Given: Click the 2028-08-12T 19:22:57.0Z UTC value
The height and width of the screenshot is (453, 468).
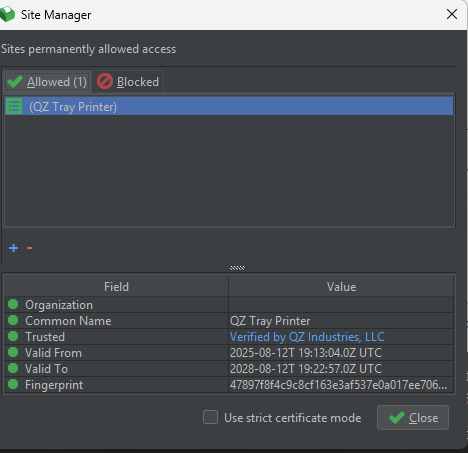Looking at the screenshot, I should click(341, 369).
